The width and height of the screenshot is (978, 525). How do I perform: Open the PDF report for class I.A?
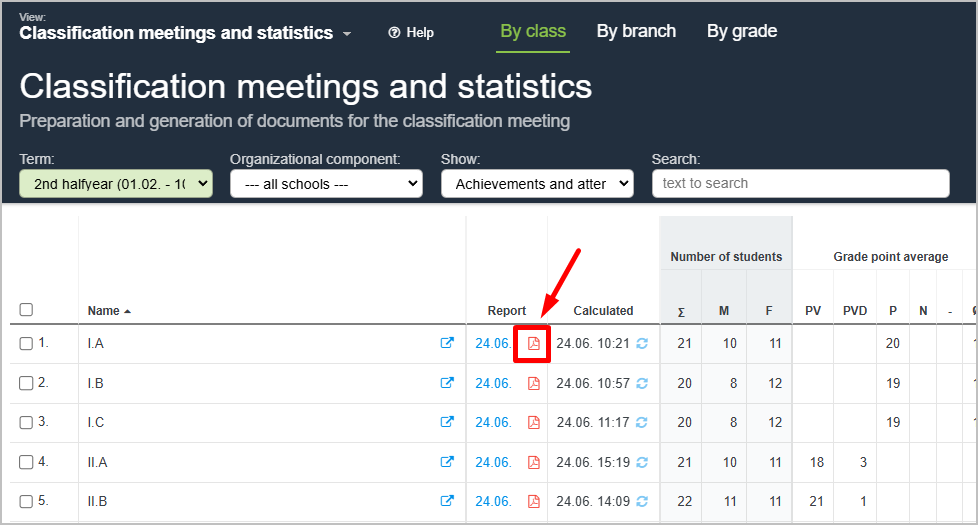[x=534, y=343]
